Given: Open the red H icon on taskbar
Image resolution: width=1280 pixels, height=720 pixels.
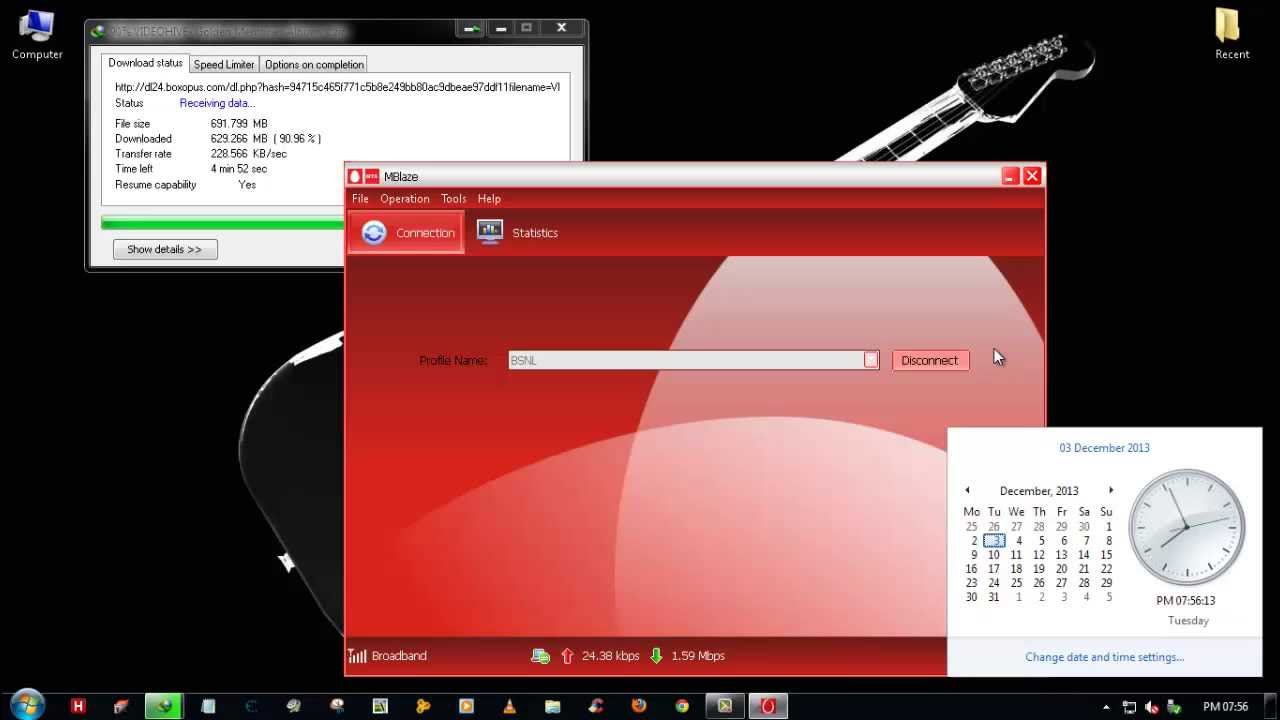Looking at the screenshot, I should pyautogui.click(x=78, y=706).
